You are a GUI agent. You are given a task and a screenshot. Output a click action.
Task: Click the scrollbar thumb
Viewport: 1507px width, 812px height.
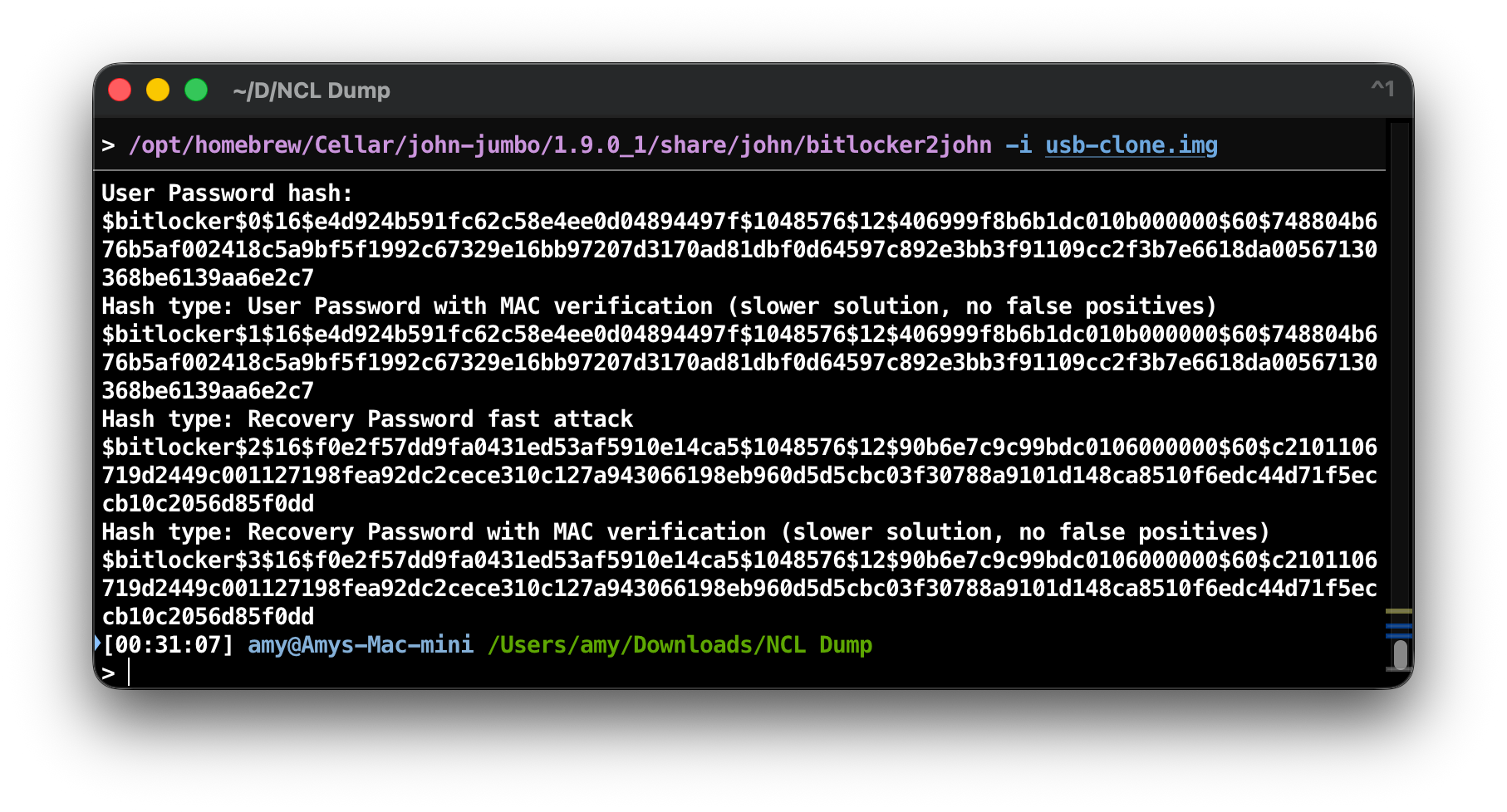click(x=1401, y=655)
